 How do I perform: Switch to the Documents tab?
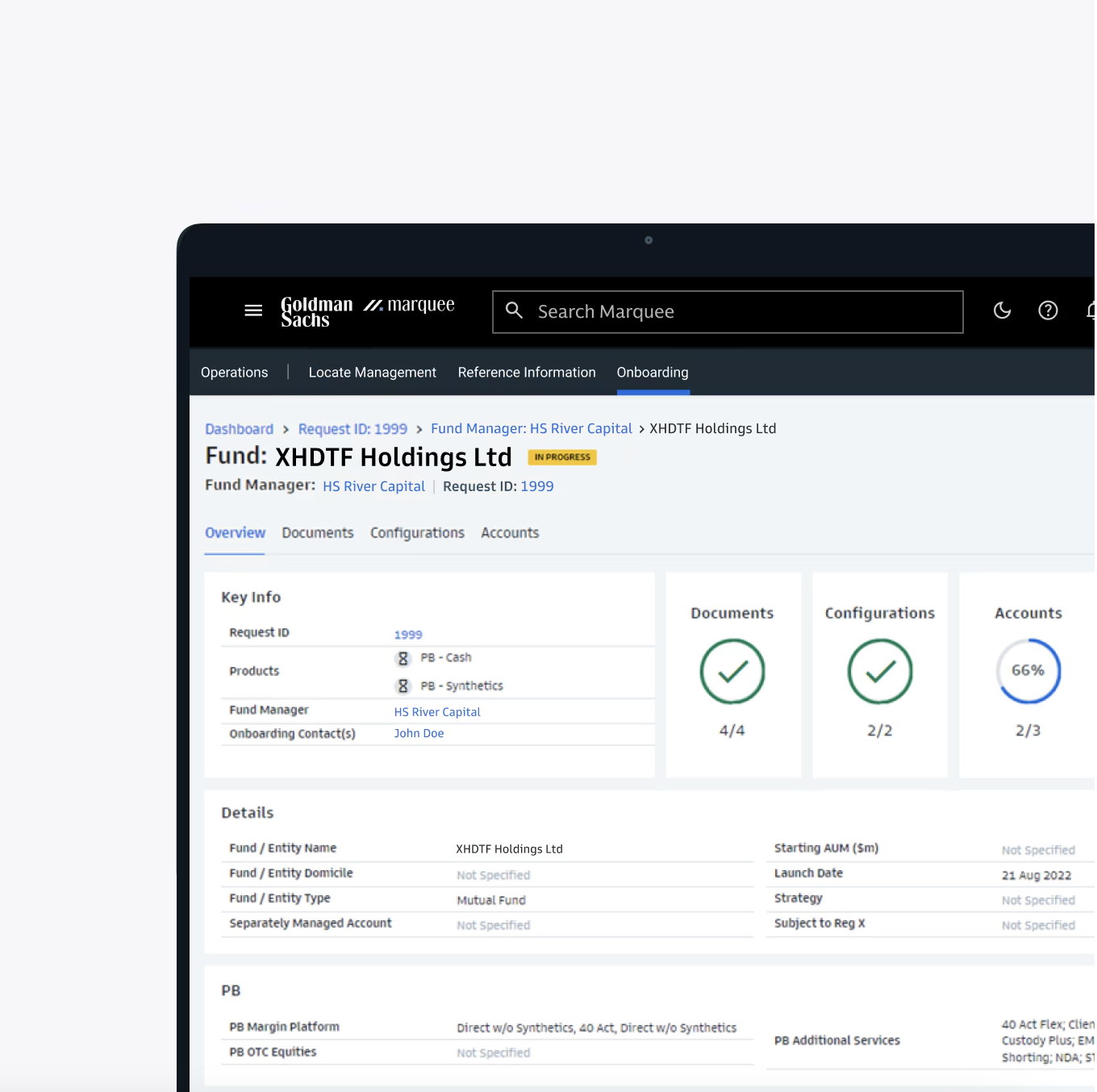coord(318,533)
